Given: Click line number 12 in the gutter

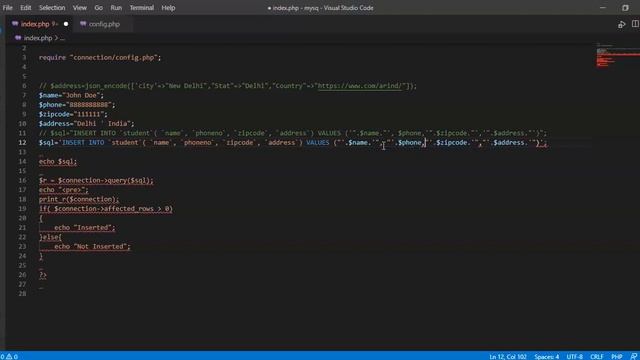Looking at the screenshot, I should tap(22, 142).
